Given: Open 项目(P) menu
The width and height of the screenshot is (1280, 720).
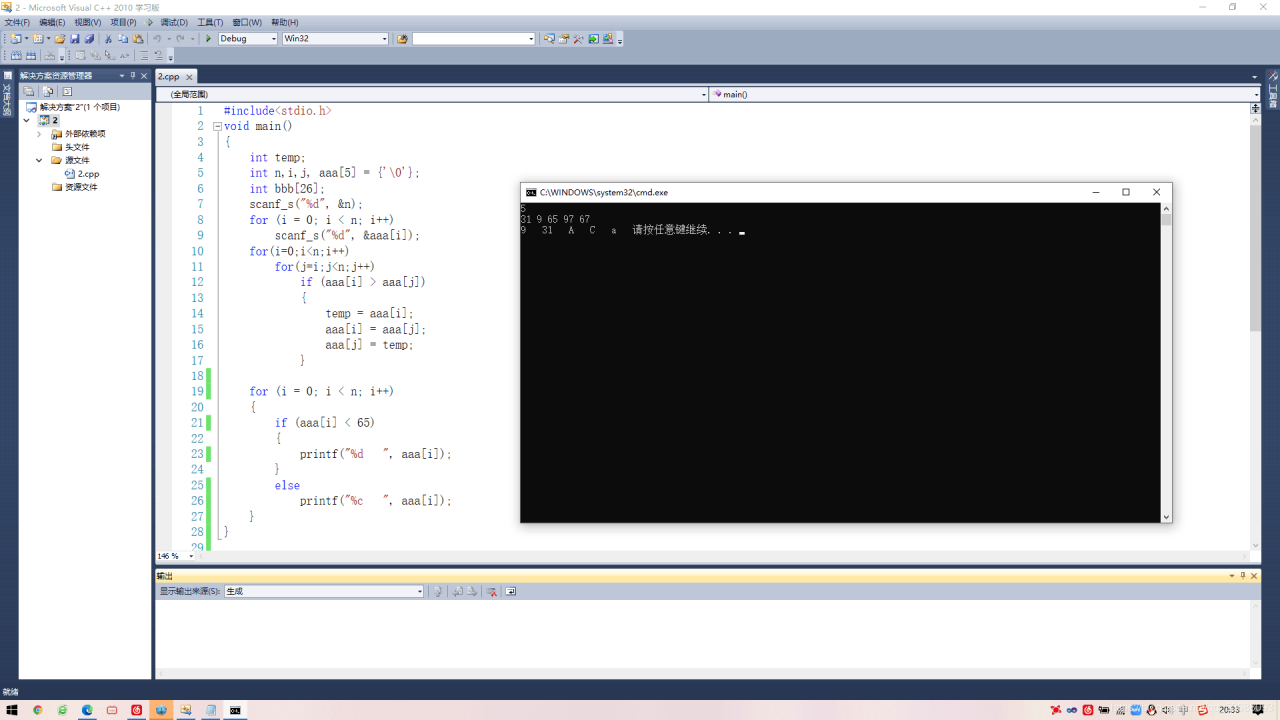Looking at the screenshot, I should 123,22.
